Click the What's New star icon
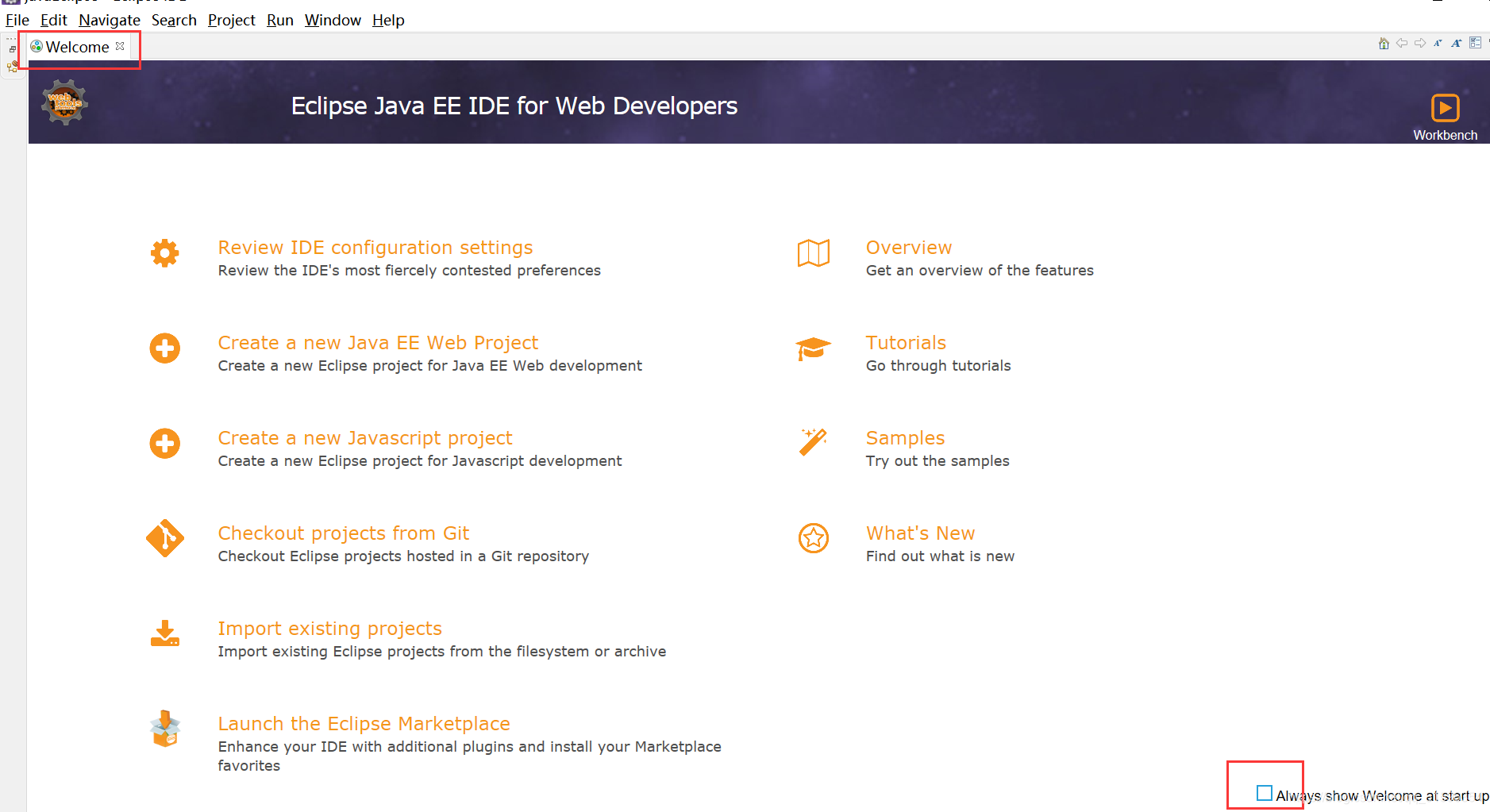This screenshot has width=1490, height=812. [814, 538]
